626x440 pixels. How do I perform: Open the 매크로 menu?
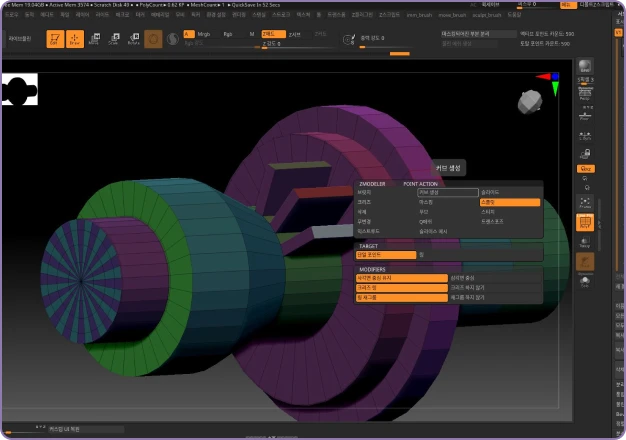coord(122,15)
